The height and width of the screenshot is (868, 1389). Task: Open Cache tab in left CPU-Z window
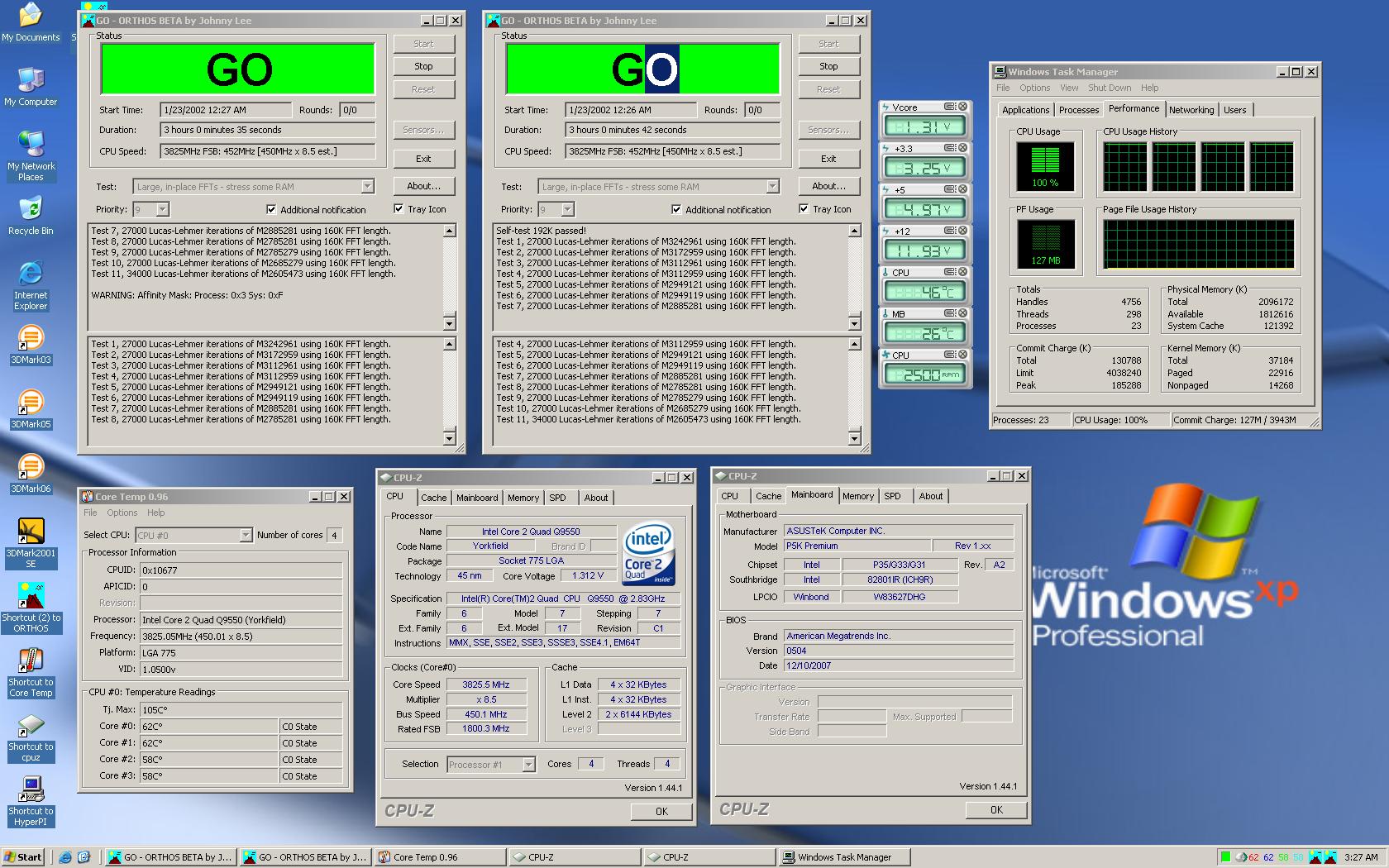[x=433, y=498]
